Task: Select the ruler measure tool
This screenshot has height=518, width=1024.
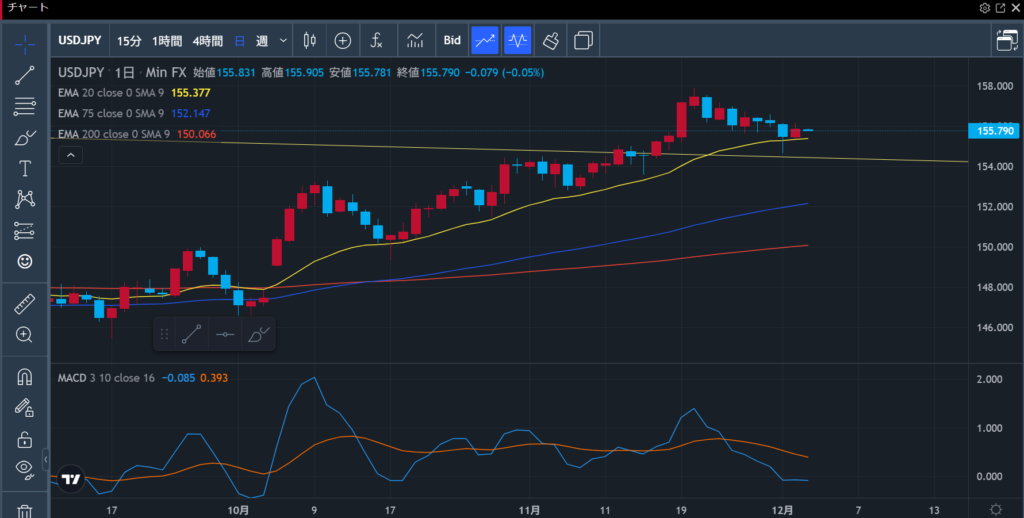Action: [25, 303]
